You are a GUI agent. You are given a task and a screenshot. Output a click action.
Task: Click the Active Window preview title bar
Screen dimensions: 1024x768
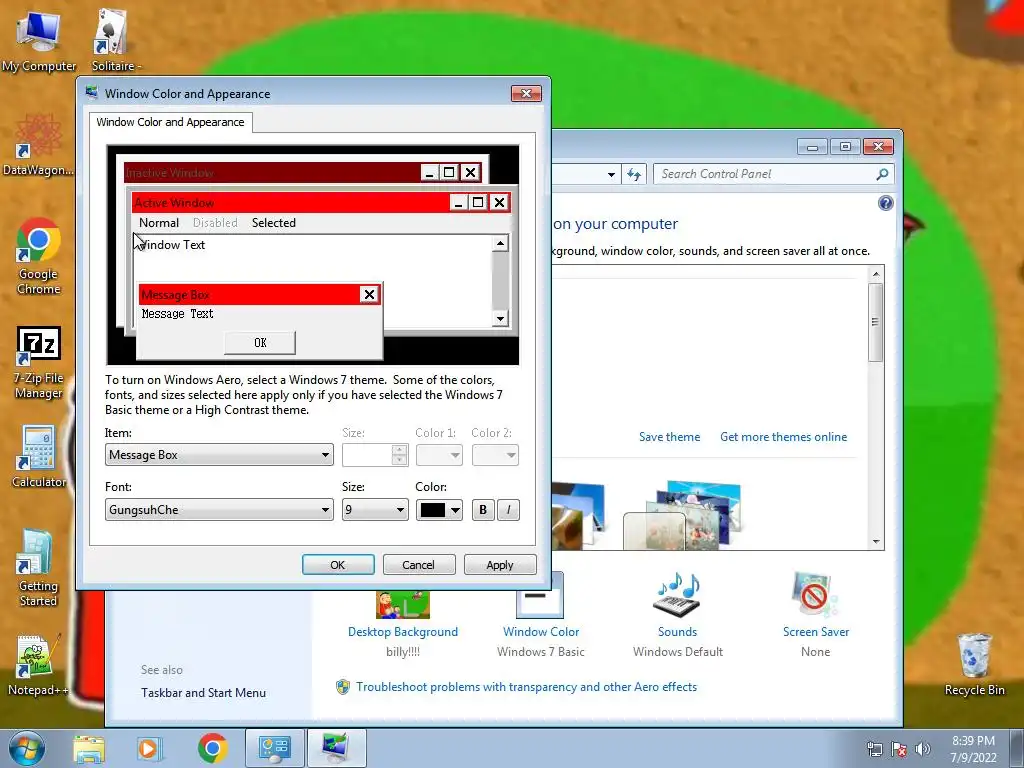(291, 202)
